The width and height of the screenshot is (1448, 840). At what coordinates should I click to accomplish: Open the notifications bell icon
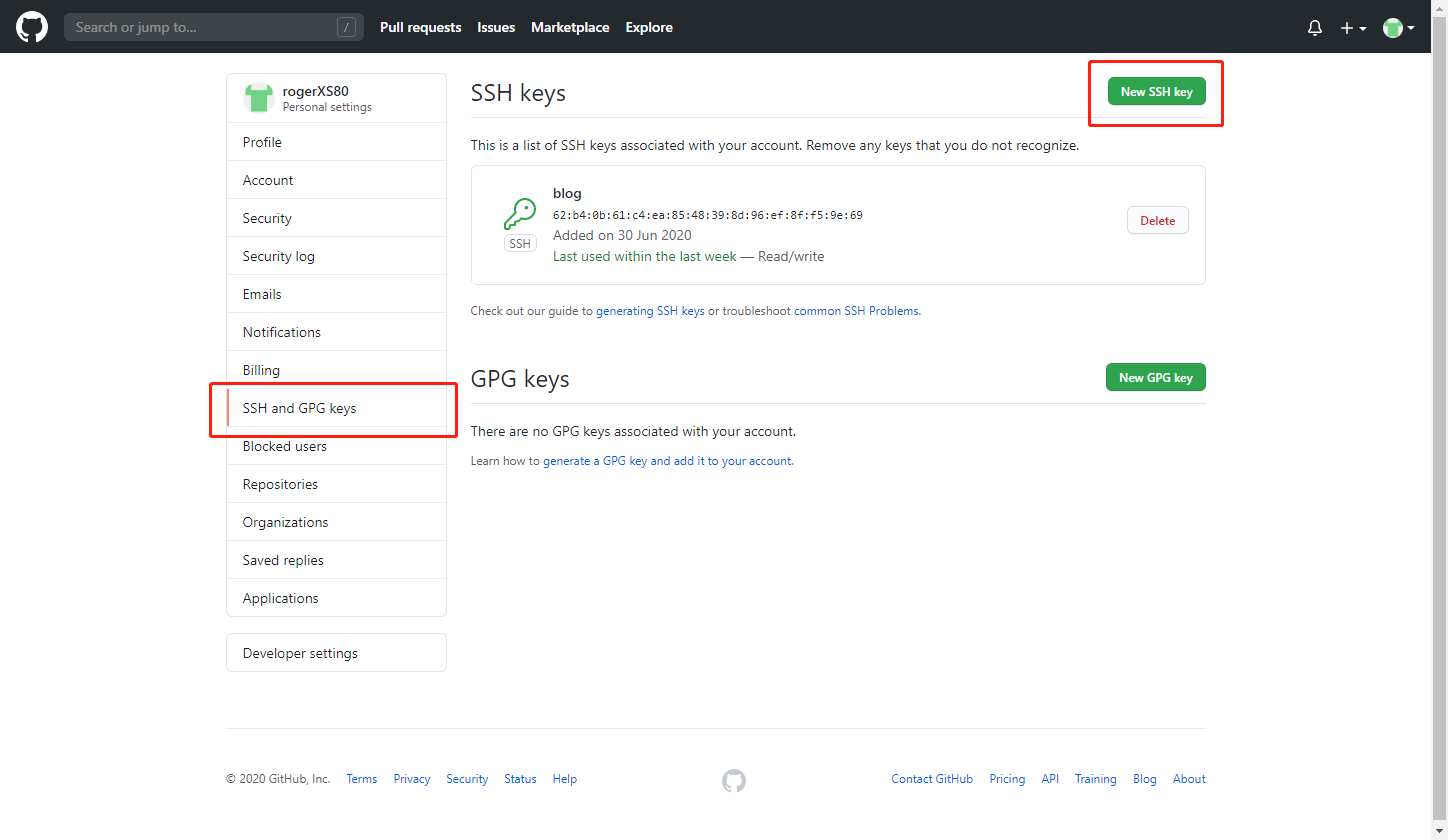click(x=1315, y=28)
